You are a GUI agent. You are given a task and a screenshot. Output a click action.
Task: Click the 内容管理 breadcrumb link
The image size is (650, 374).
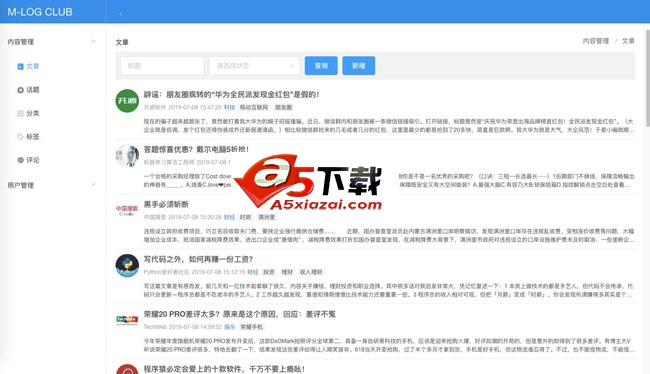tap(596, 41)
